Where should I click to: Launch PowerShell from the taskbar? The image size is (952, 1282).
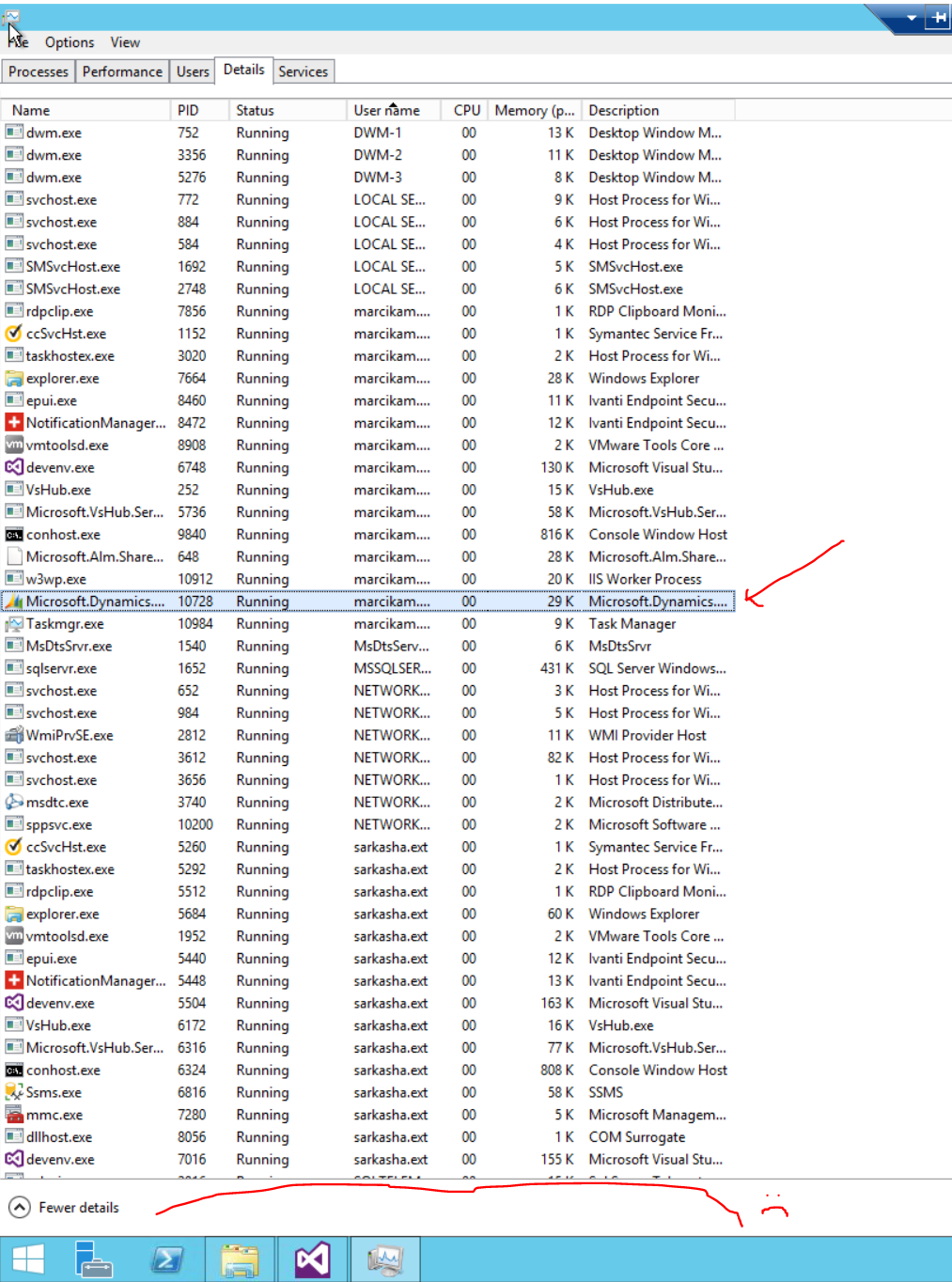pos(167,1259)
